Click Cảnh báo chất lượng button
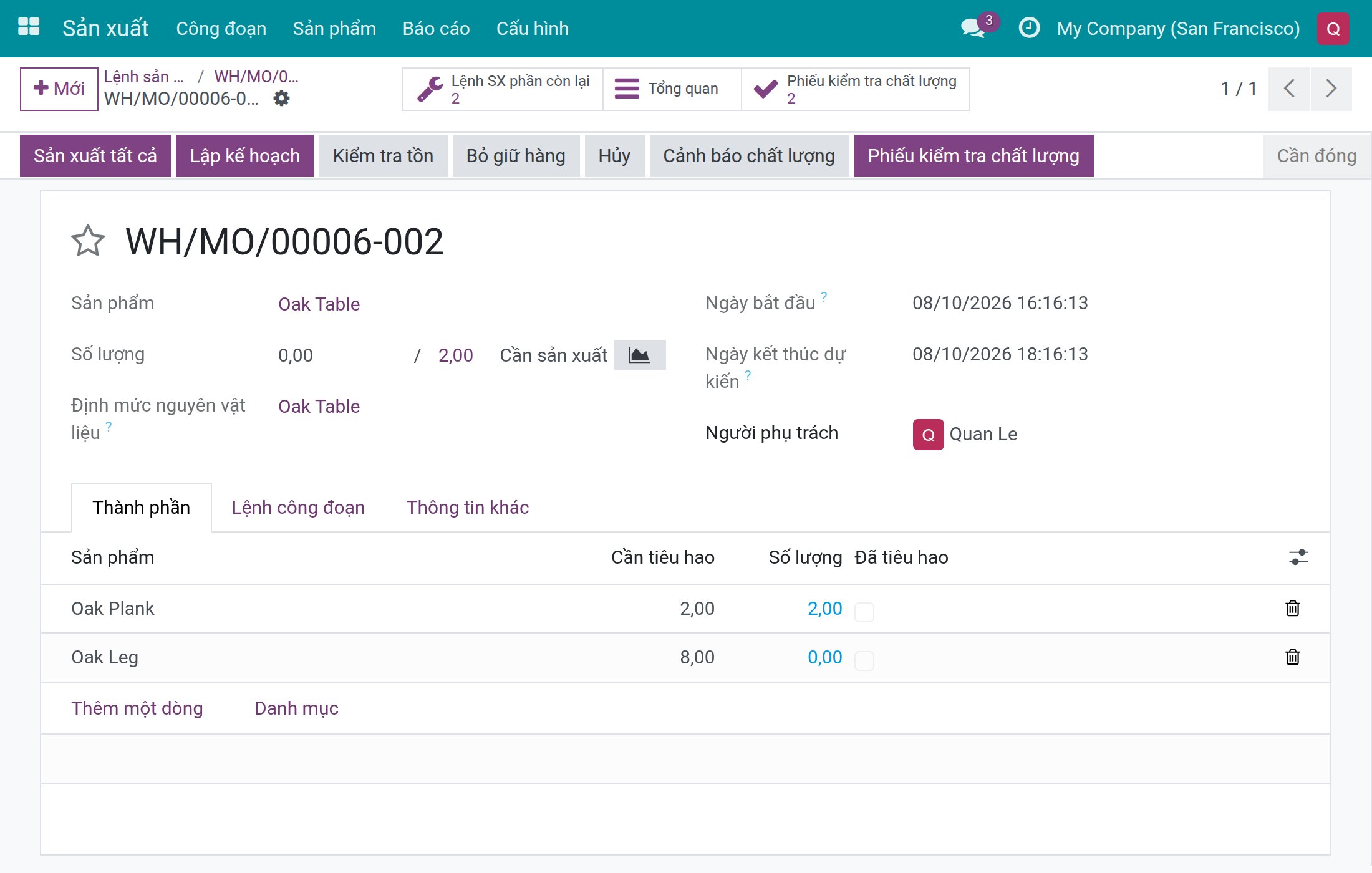Image resolution: width=1372 pixels, height=873 pixels. click(749, 156)
